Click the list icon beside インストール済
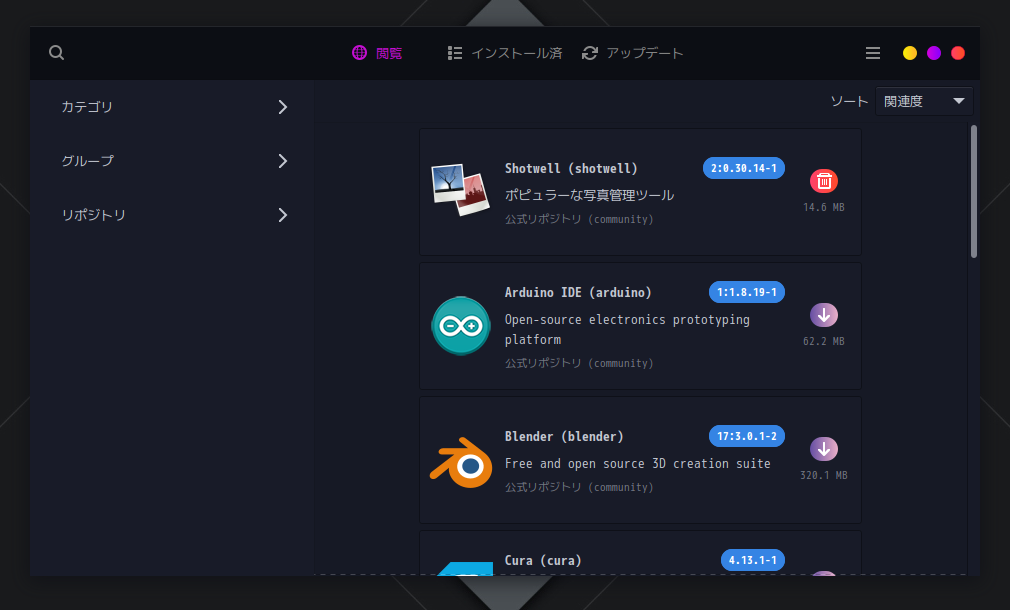The image size is (1010, 610). [x=455, y=53]
